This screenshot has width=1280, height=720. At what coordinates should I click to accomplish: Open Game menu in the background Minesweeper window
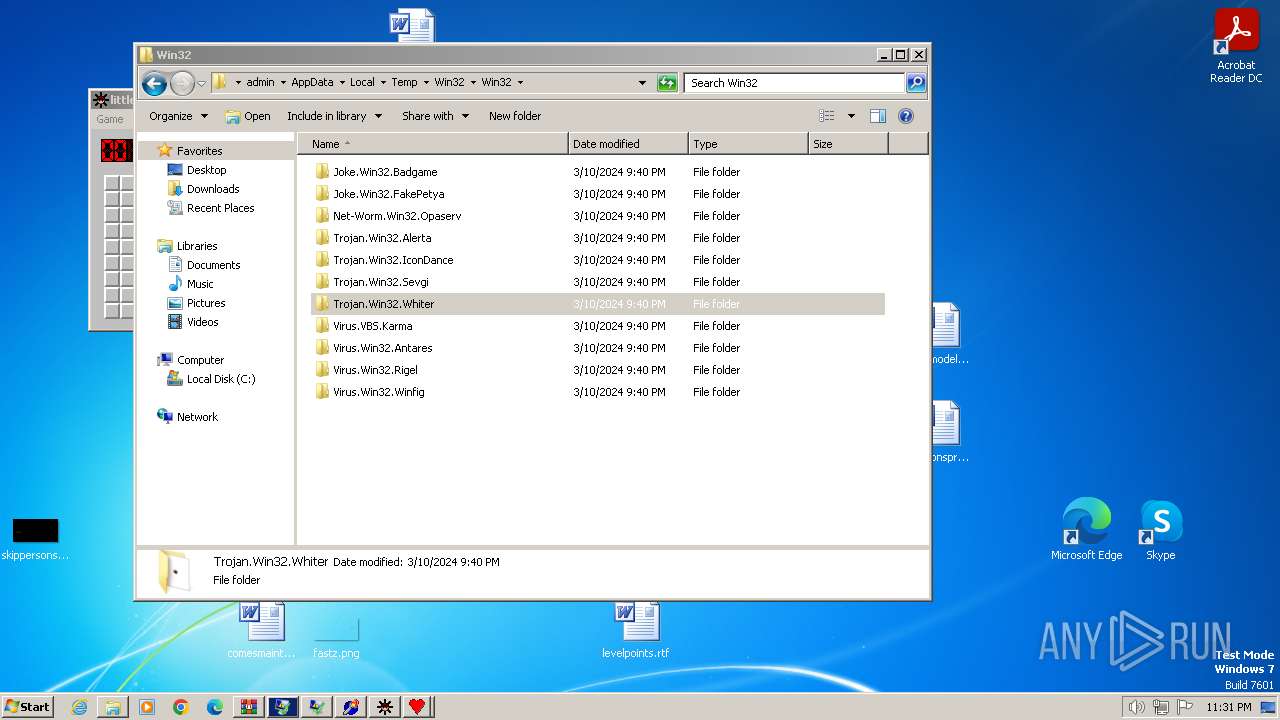(x=109, y=119)
